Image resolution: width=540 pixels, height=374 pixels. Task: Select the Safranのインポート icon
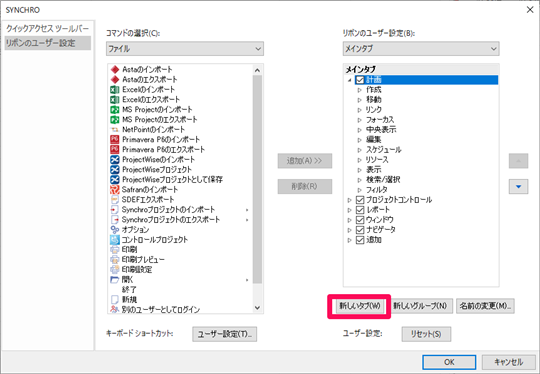pos(115,190)
